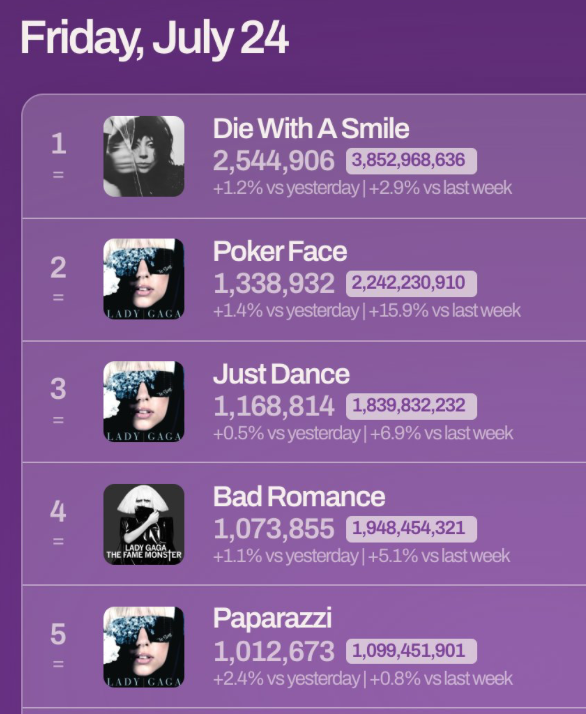Open the Die With A Smile title
The height and width of the screenshot is (714, 586).
coord(311,129)
